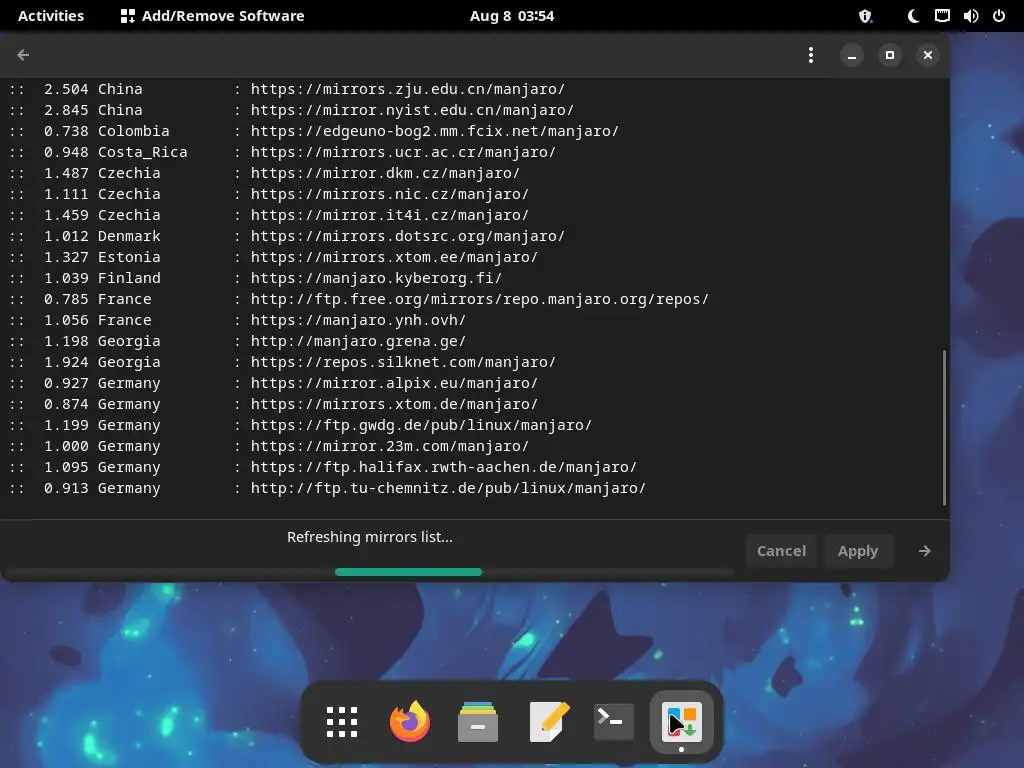The width and height of the screenshot is (1024, 768).
Task: Open the power menu icon
Action: pos(999,16)
